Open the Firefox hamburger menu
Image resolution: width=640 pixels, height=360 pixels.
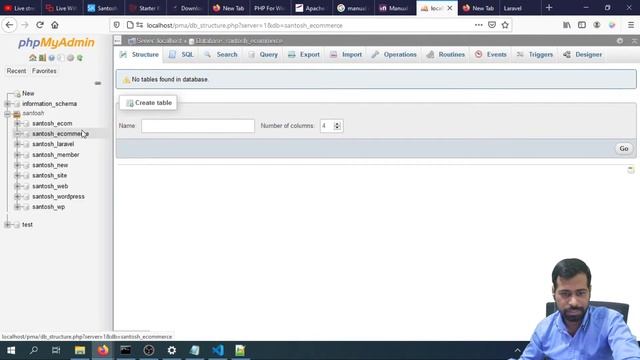pyautogui.click(x=631, y=25)
